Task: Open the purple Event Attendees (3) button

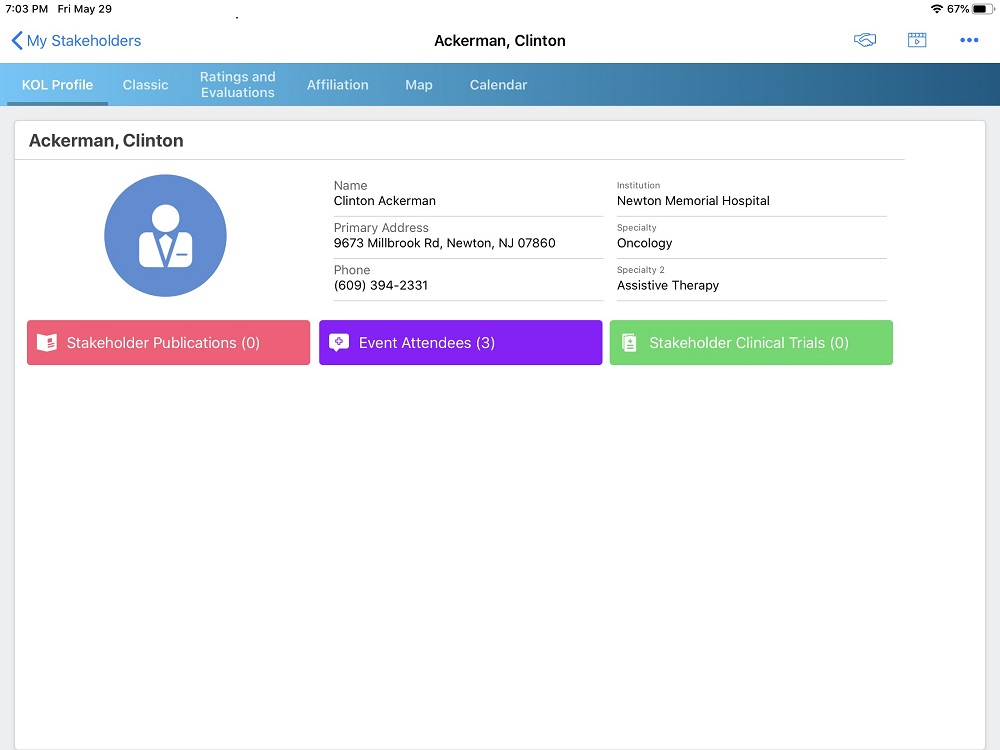Action: [460, 343]
